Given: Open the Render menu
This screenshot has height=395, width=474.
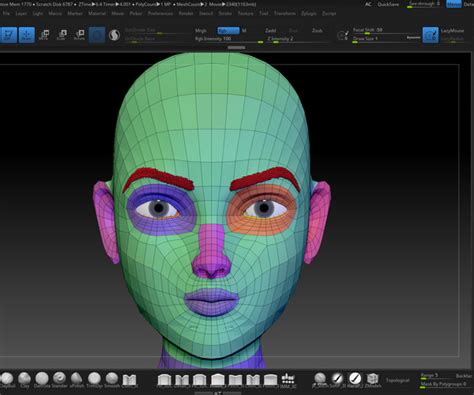Looking at the screenshot, I should [x=186, y=14].
